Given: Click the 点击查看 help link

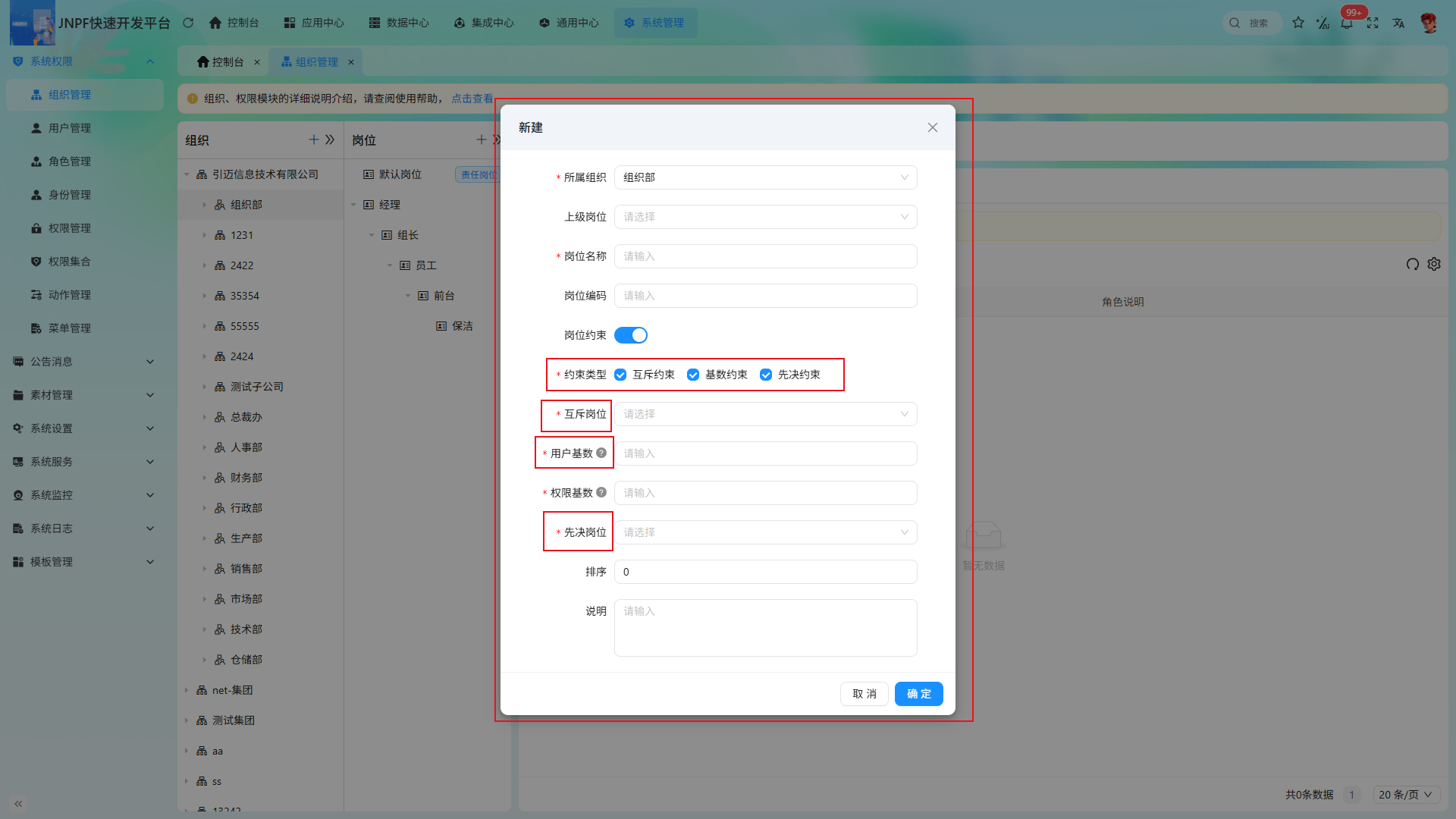Looking at the screenshot, I should [472, 99].
